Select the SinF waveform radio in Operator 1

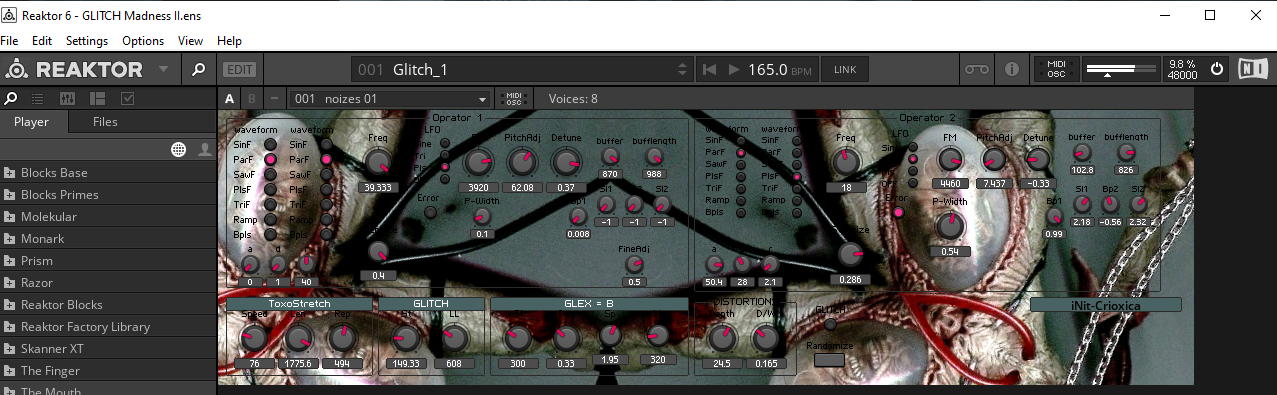pyautogui.click(x=270, y=144)
